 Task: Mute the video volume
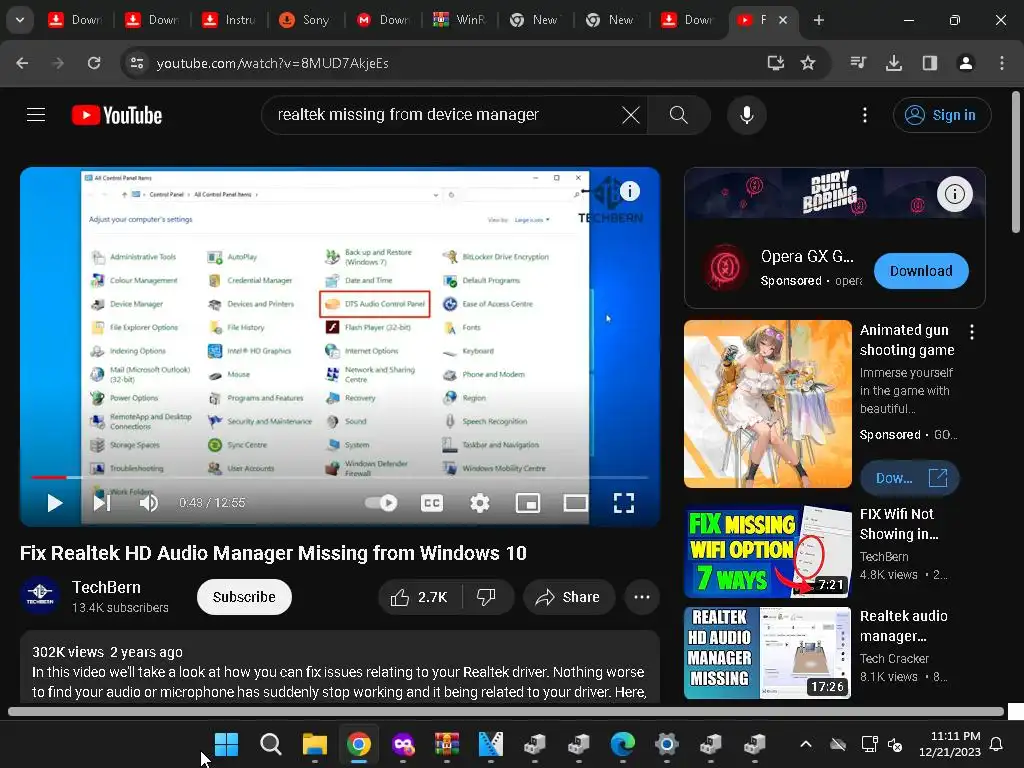[x=149, y=503]
